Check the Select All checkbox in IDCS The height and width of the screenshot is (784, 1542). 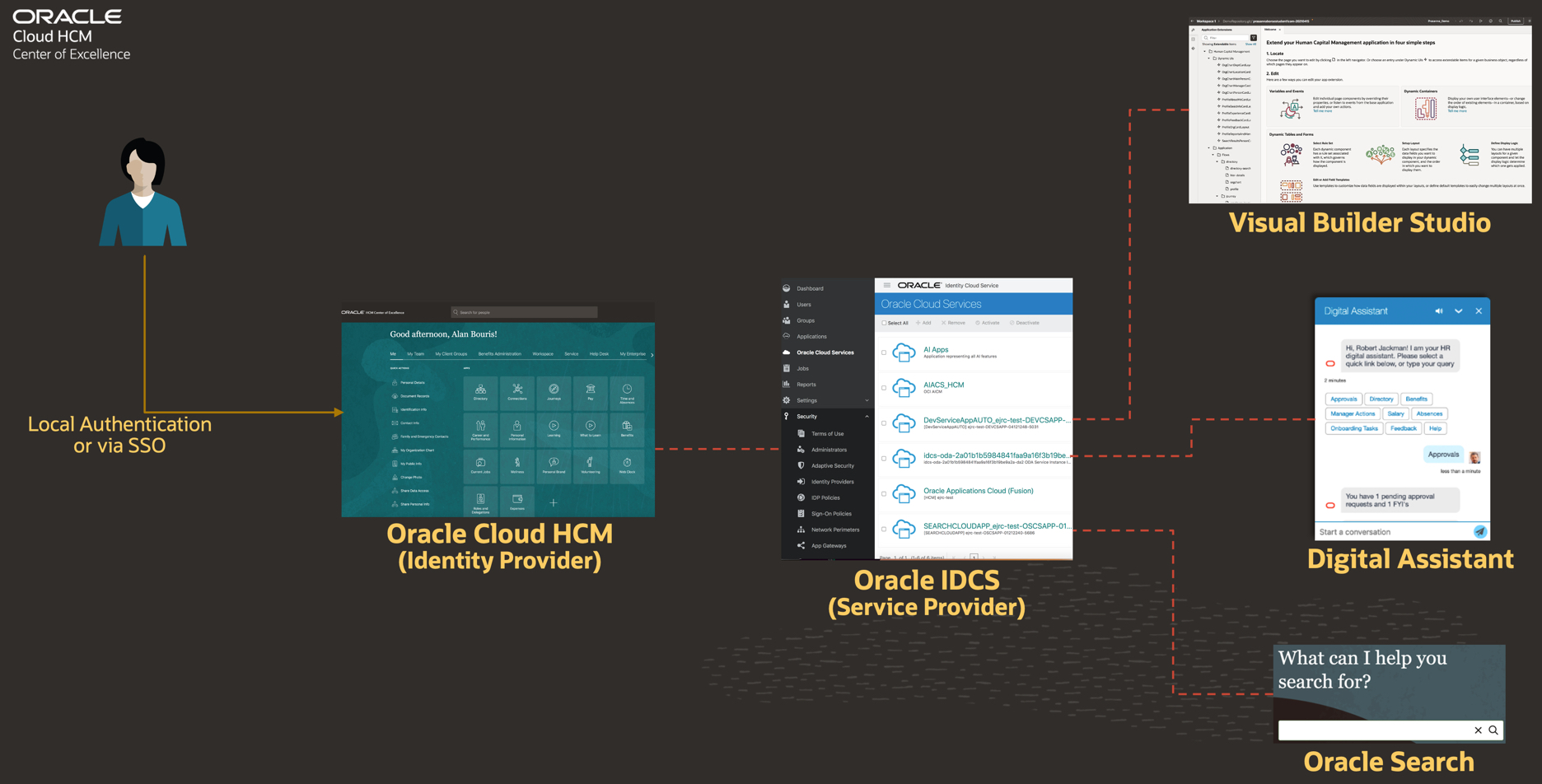885,323
